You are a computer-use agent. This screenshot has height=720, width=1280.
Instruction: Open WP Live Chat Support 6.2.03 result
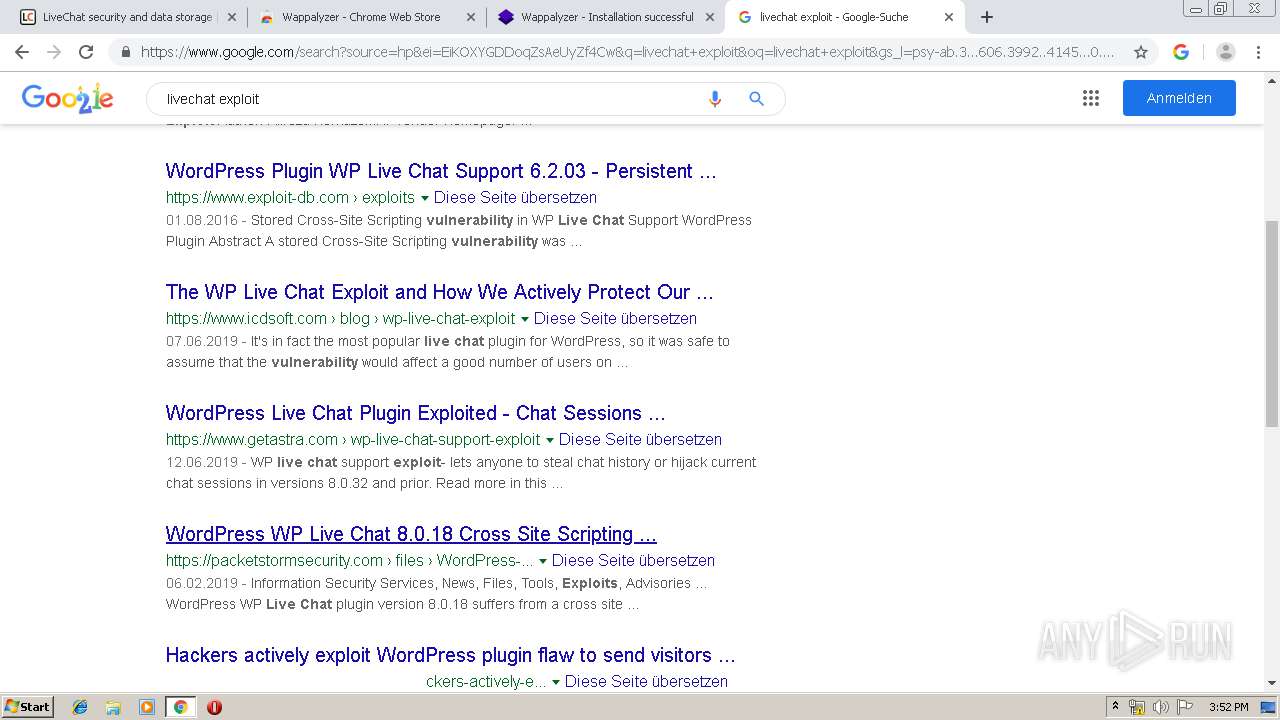441,171
